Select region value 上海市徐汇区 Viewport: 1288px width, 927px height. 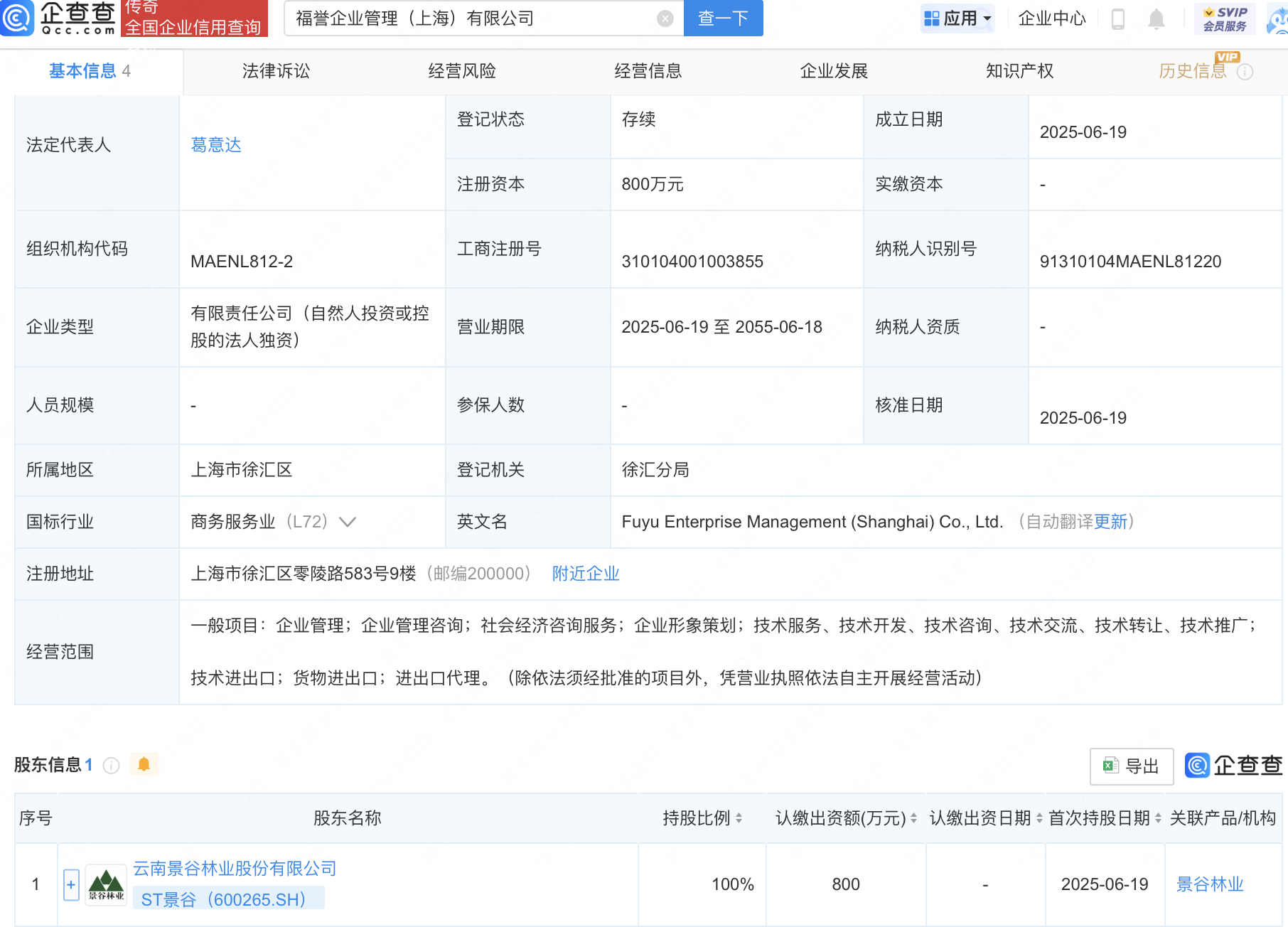coord(242,470)
